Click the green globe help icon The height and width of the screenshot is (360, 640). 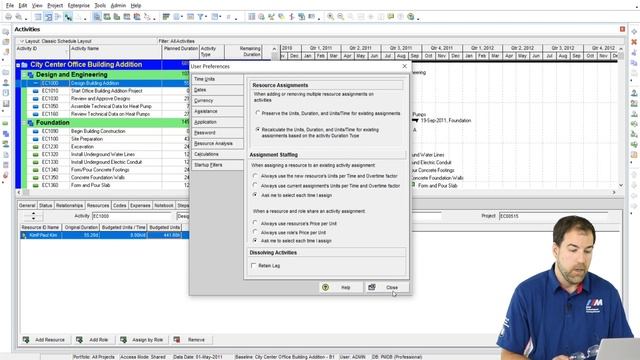[x=411, y=17]
